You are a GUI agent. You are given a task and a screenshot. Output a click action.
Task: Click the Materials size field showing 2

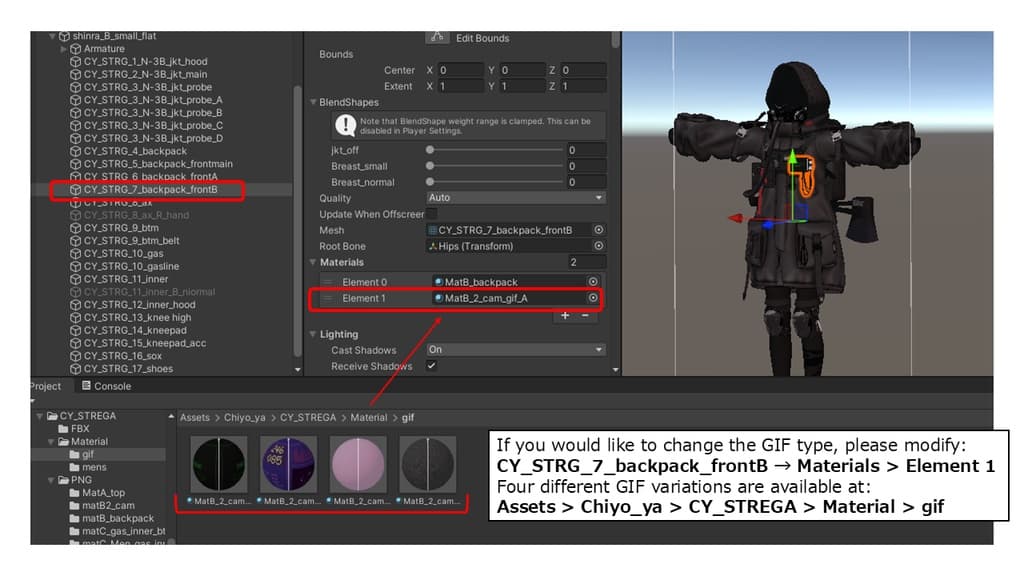[586, 263]
